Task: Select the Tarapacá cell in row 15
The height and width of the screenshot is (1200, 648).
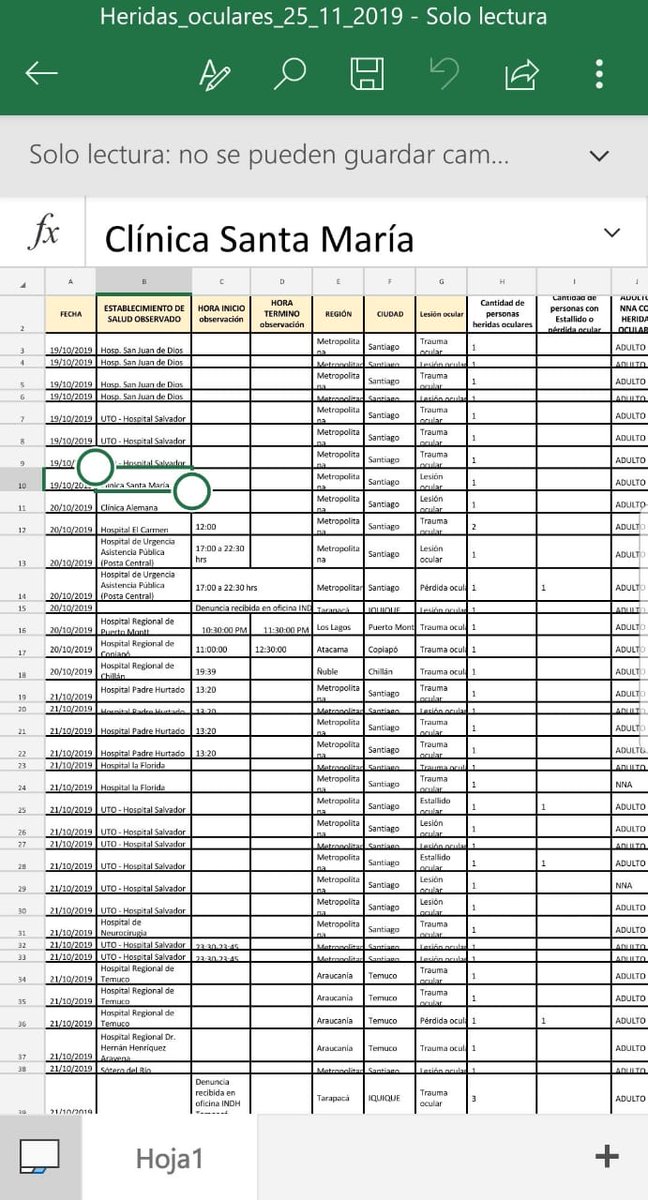Action: coord(338,608)
